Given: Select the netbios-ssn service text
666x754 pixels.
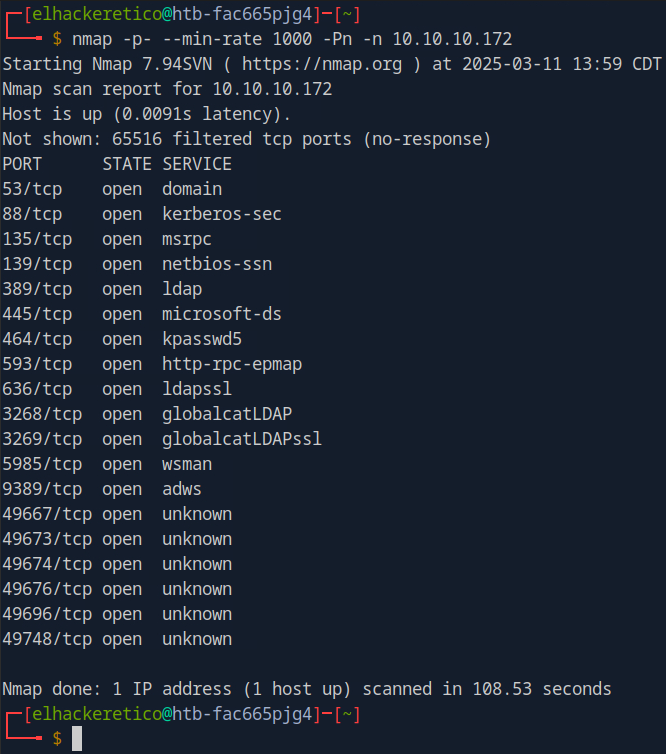Looking at the screenshot, I should 217,264.
